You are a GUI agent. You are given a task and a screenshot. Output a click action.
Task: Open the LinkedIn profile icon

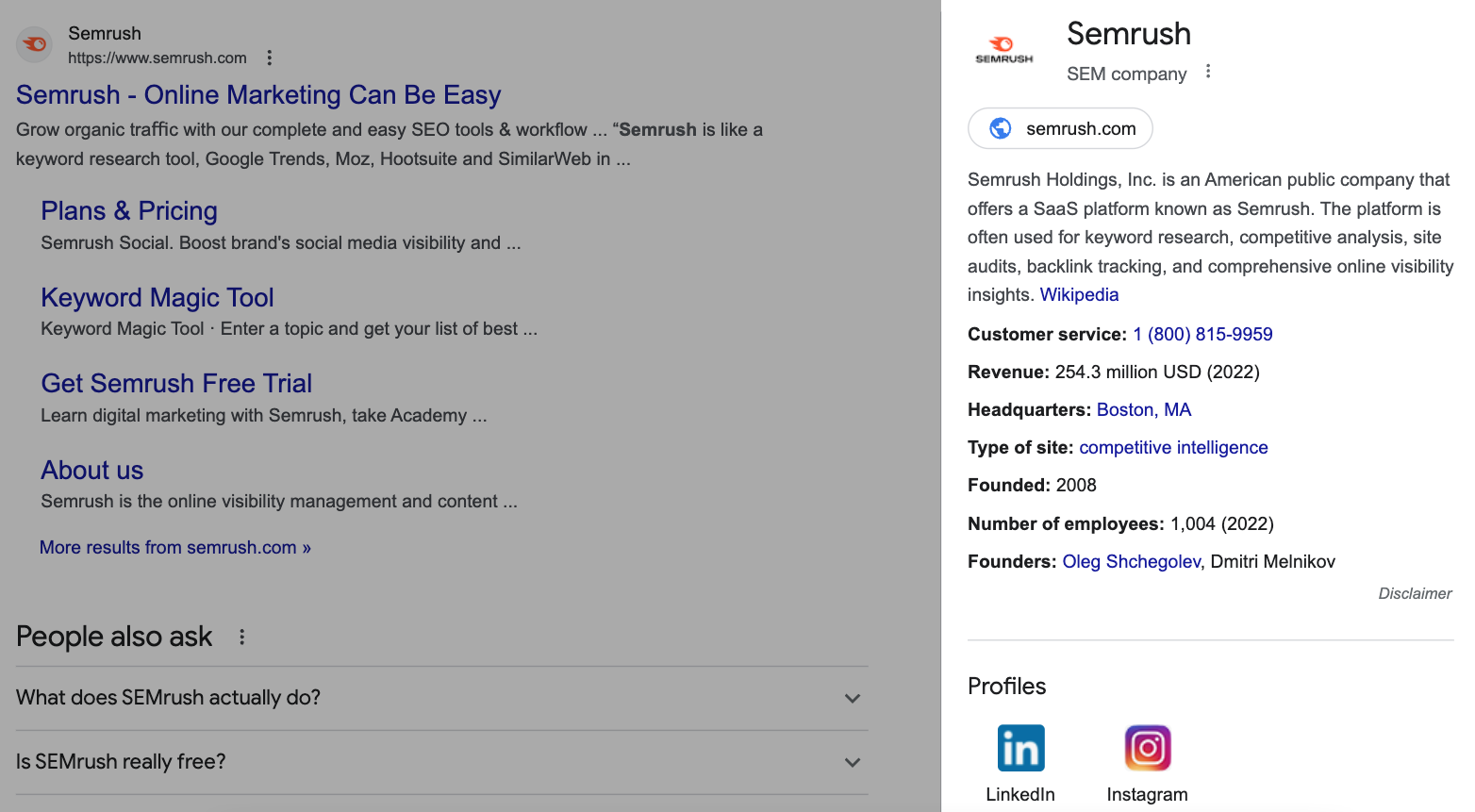coord(1020,748)
